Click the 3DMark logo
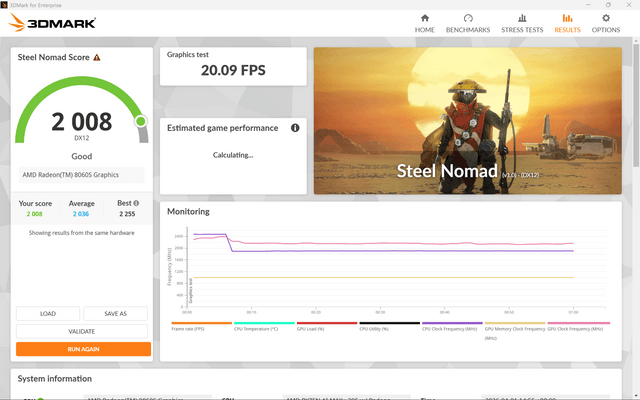 click(x=52, y=22)
